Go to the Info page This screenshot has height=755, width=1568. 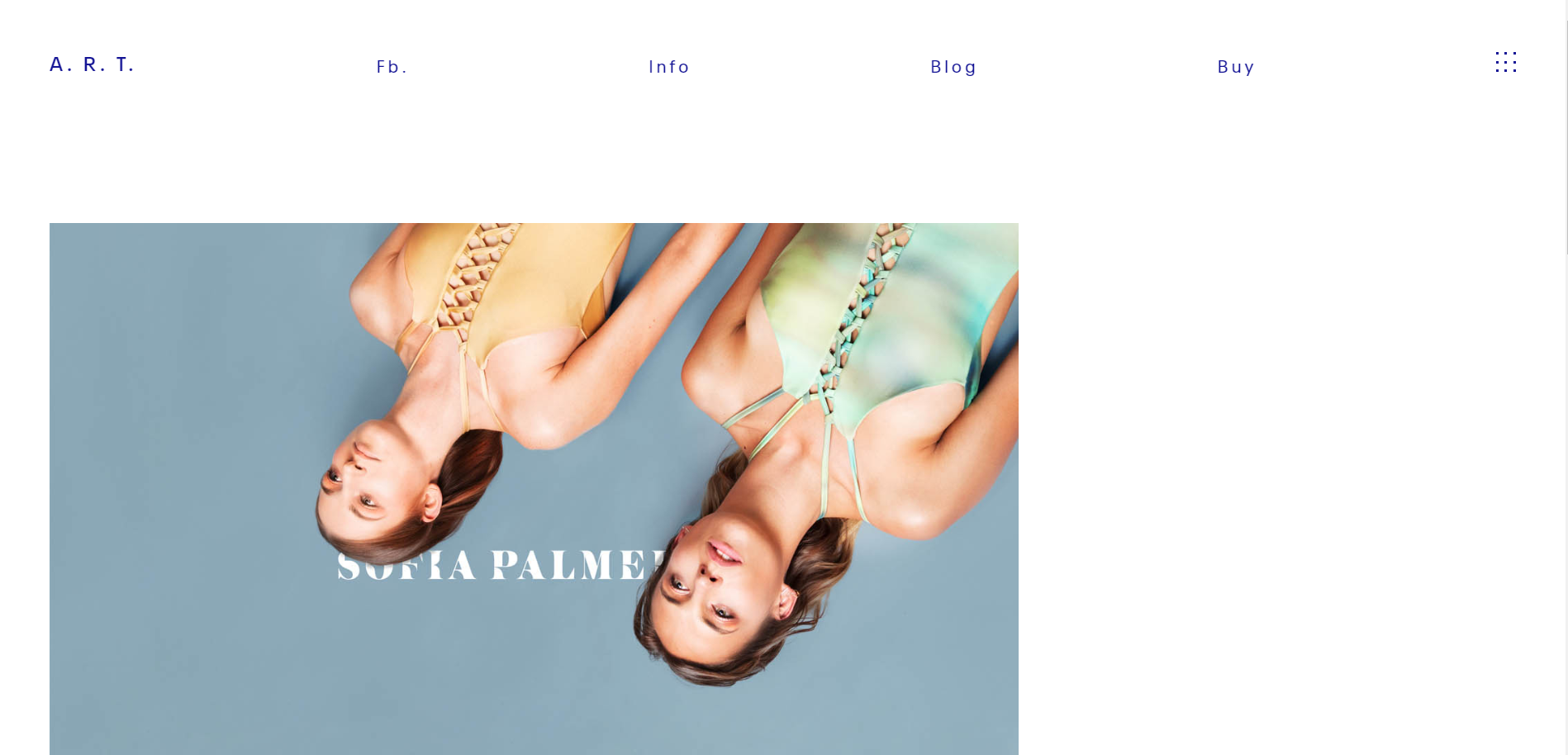coord(669,67)
